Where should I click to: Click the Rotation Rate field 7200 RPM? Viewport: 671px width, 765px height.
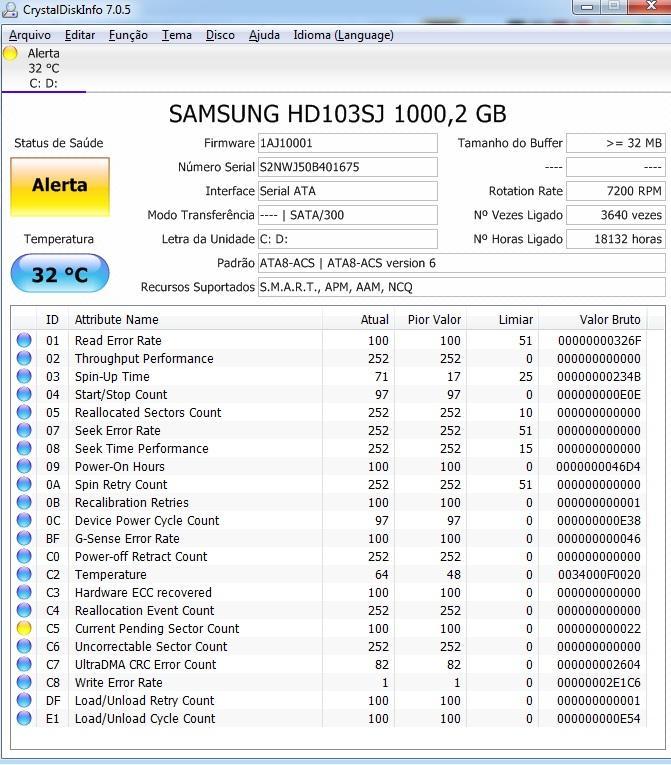coord(615,191)
